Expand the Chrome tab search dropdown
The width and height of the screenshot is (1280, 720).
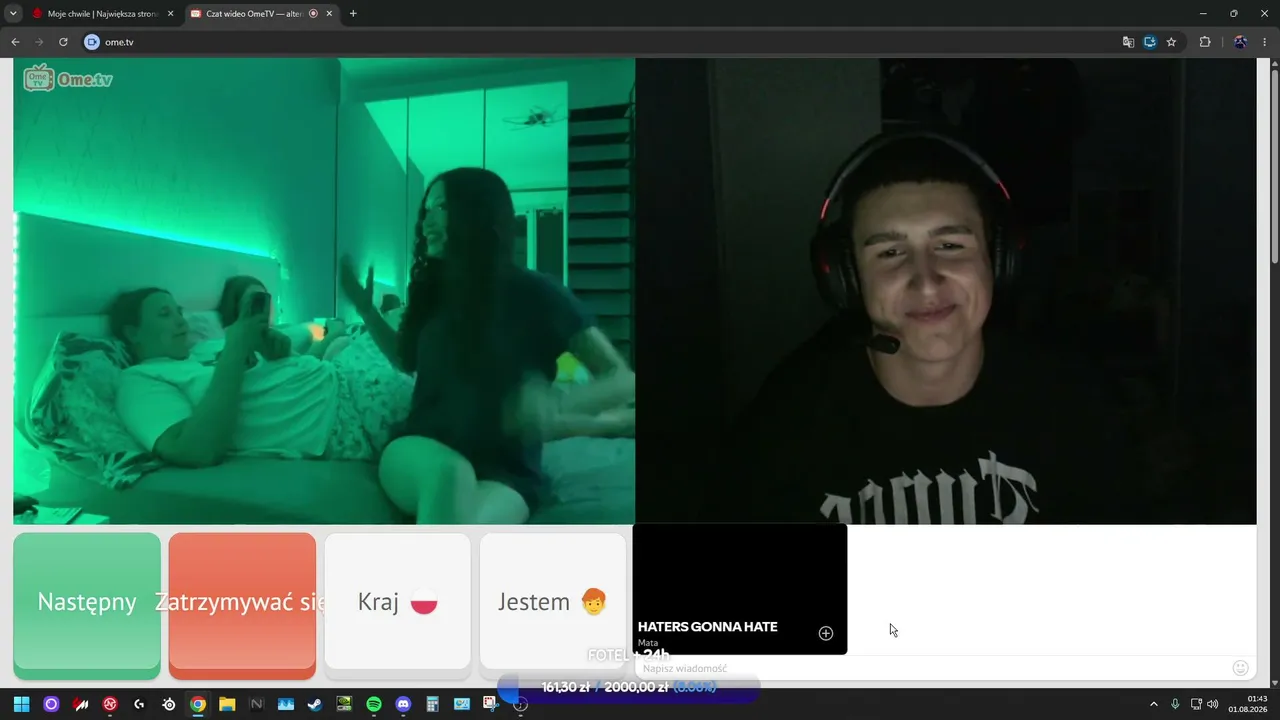tap(13, 13)
